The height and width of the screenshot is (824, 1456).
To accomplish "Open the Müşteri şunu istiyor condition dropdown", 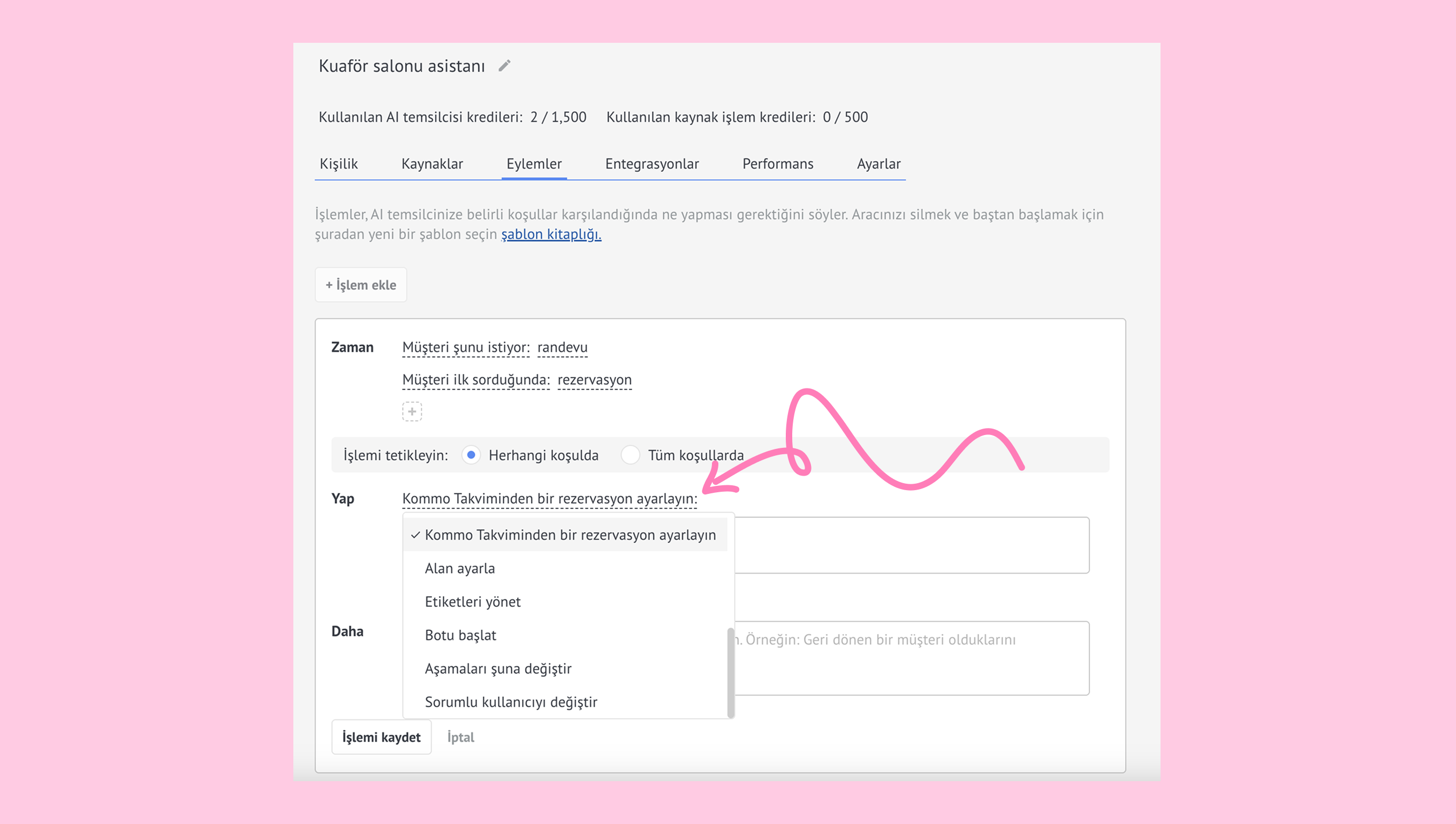I will pos(465,347).
